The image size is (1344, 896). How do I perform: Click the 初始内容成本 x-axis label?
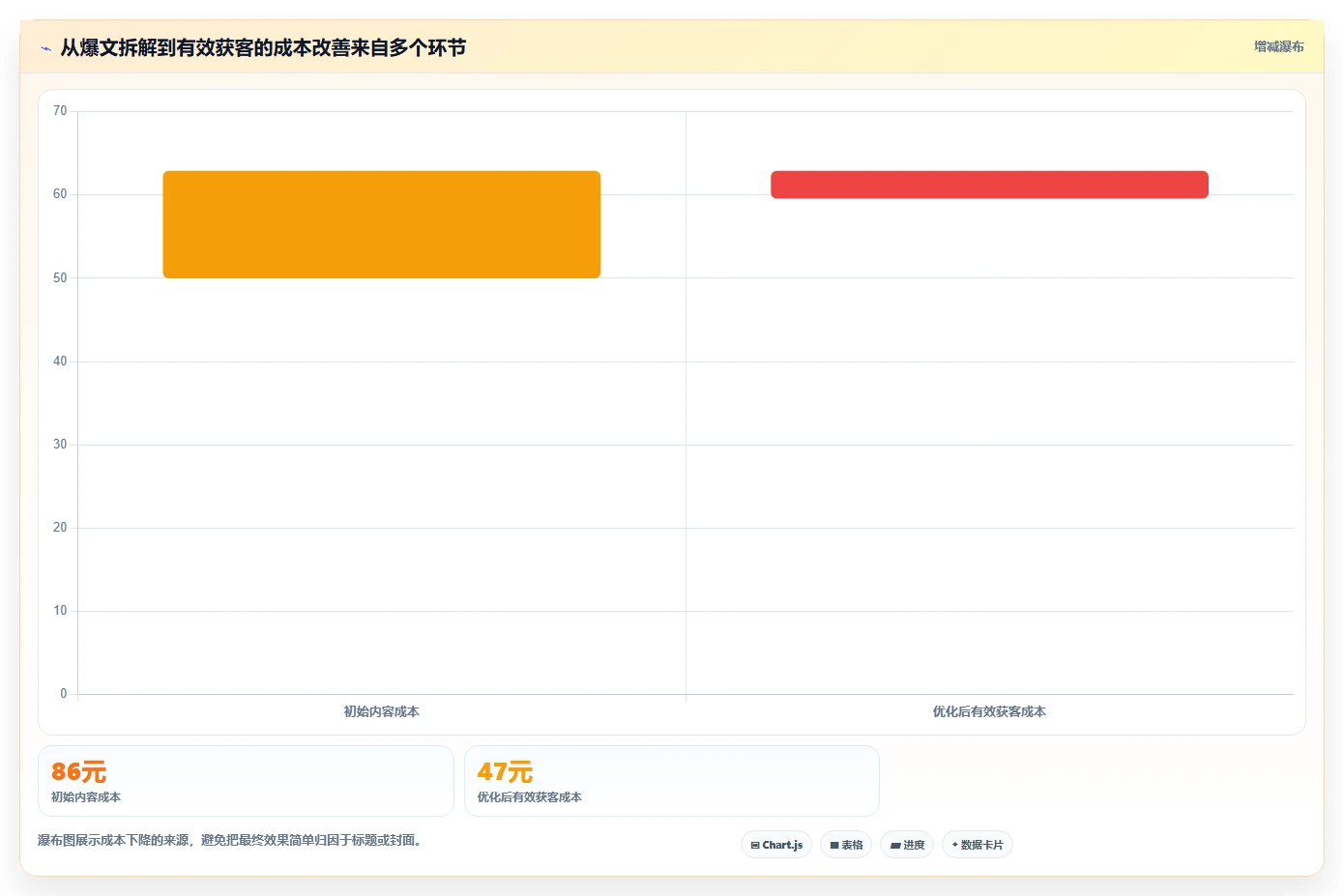point(382,711)
